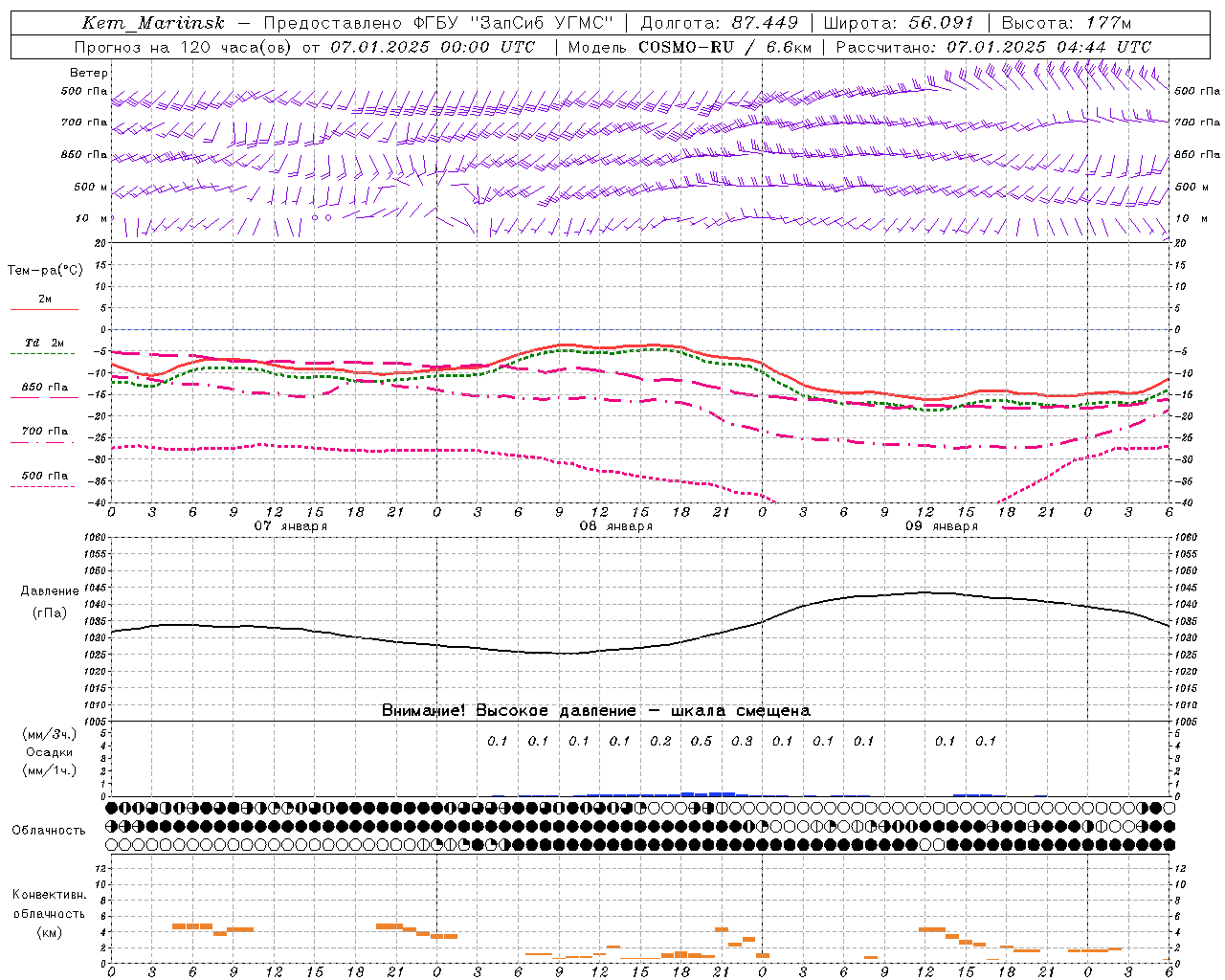Image resolution: width=1225 pixels, height=980 pixels.
Task: Click the 'Td 2м' dew point legend entry
Action: click(x=45, y=343)
